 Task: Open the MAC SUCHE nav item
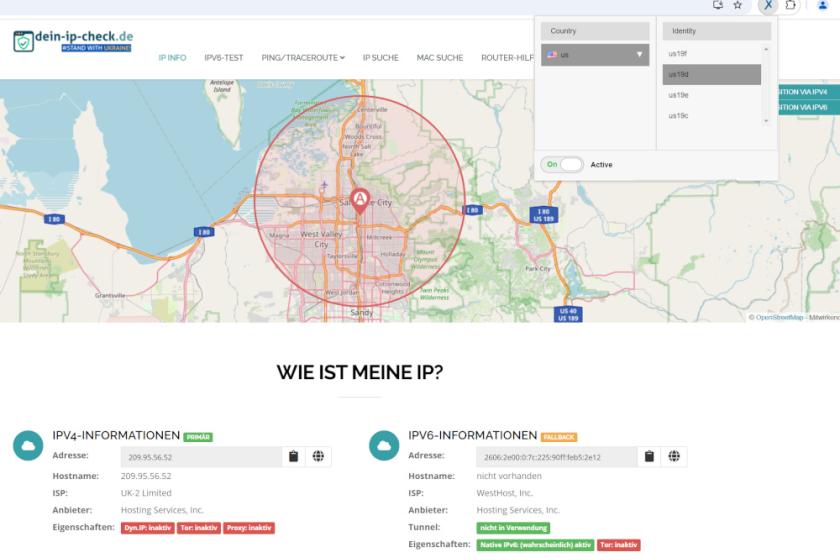[439, 58]
